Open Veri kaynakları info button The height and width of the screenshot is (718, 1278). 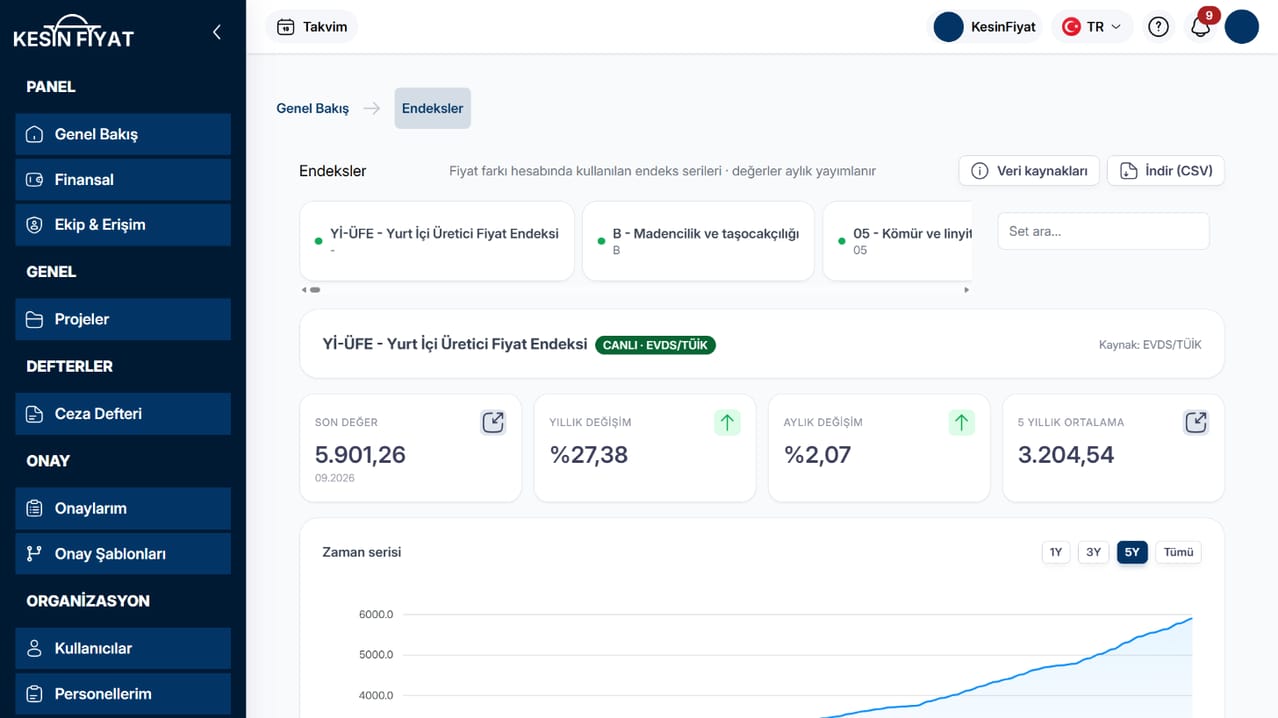click(1029, 171)
